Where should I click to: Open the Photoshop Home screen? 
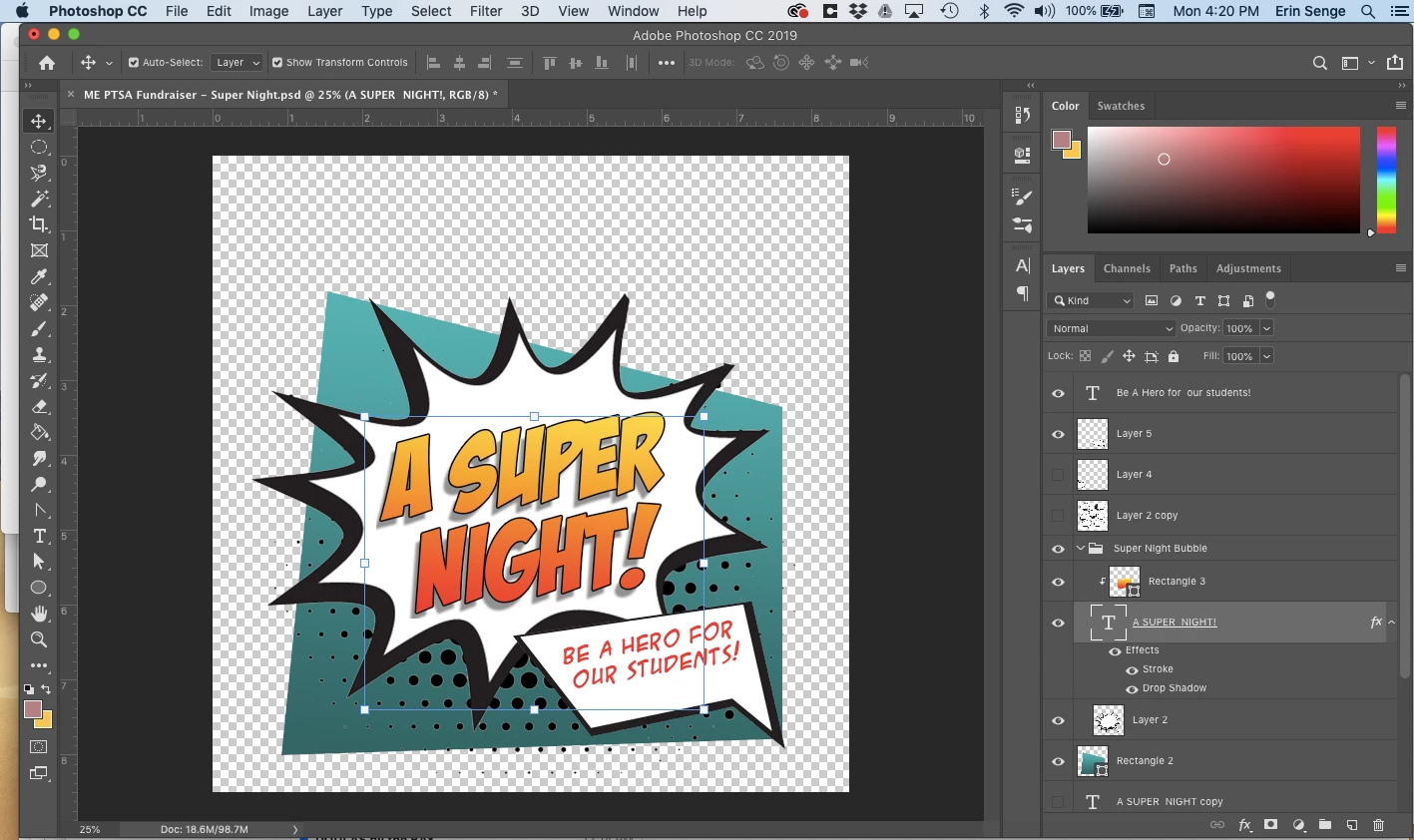click(46, 63)
